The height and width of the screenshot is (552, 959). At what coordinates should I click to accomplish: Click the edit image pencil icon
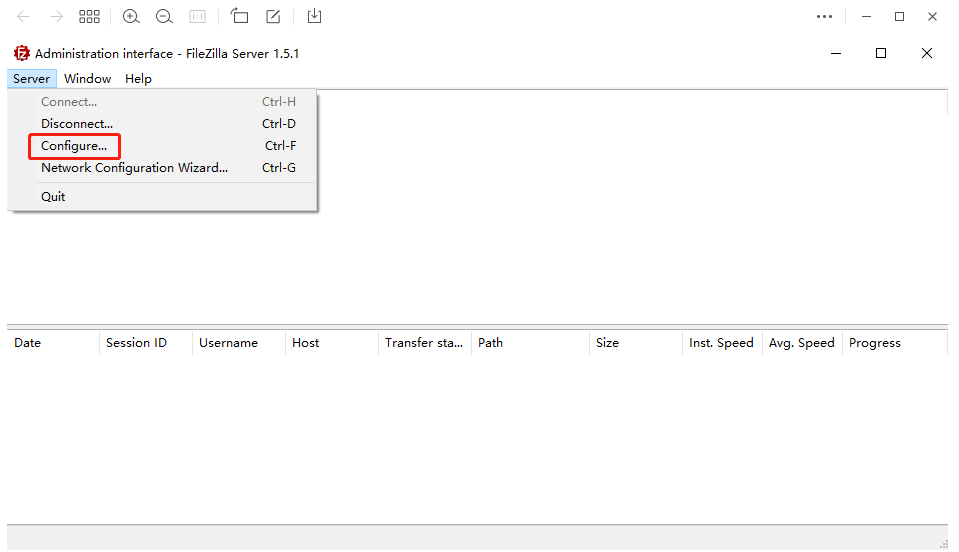coord(273,17)
